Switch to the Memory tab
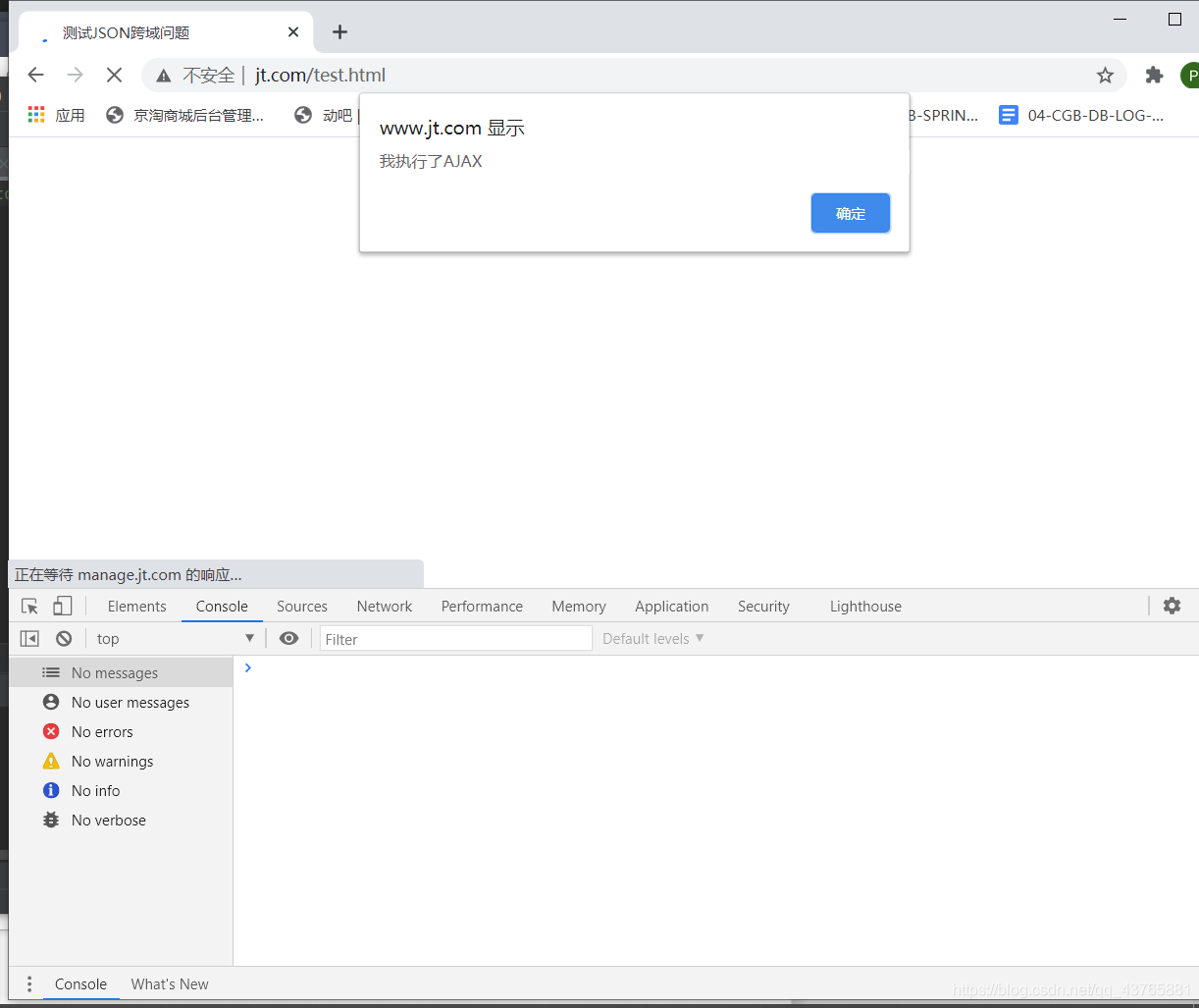The height and width of the screenshot is (1008, 1199). click(x=579, y=607)
